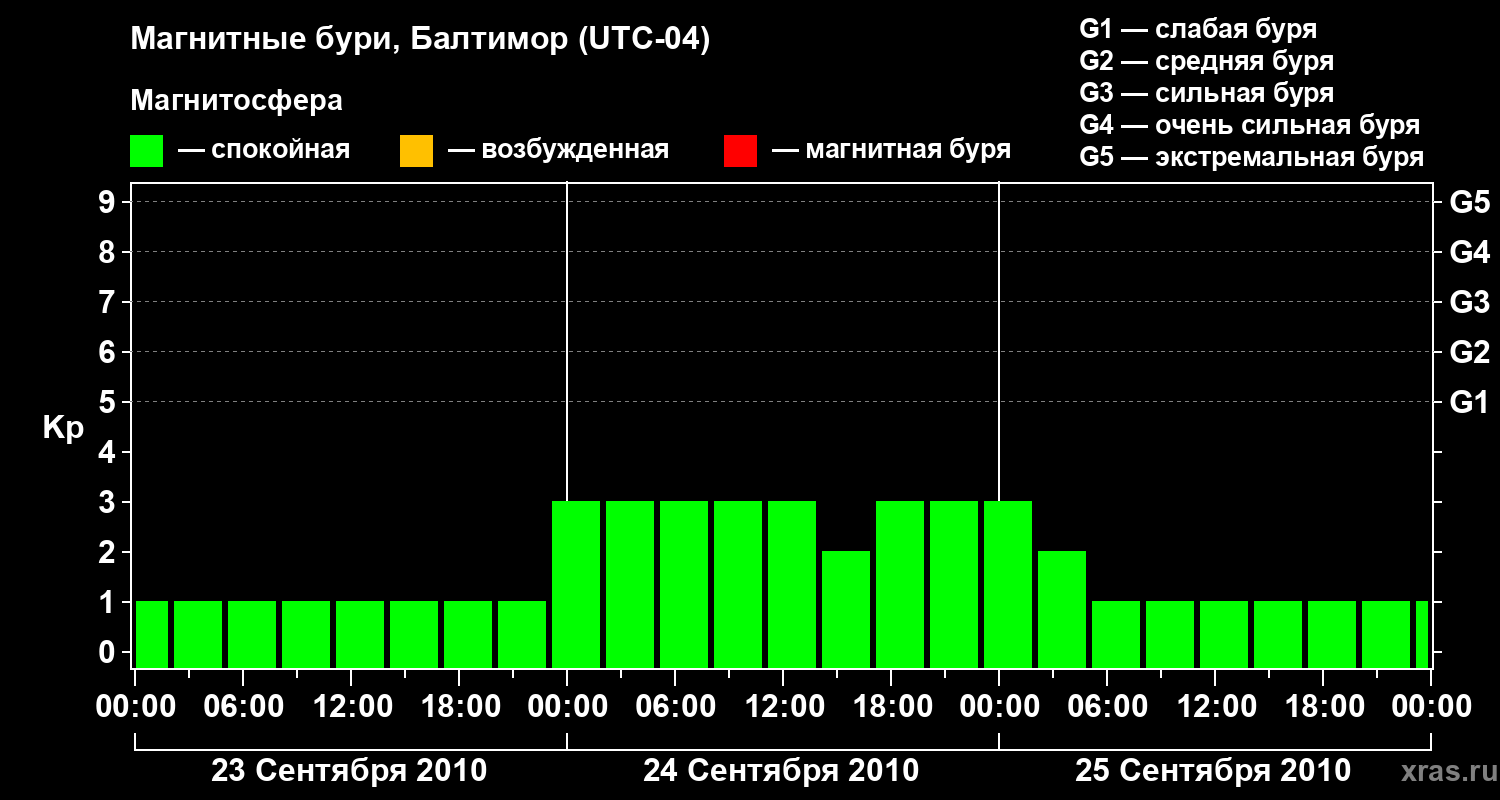Click the Kp 1 bar at 12:00 on 25 September
This screenshot has width=1500, height=800.
coord(1224,634)
